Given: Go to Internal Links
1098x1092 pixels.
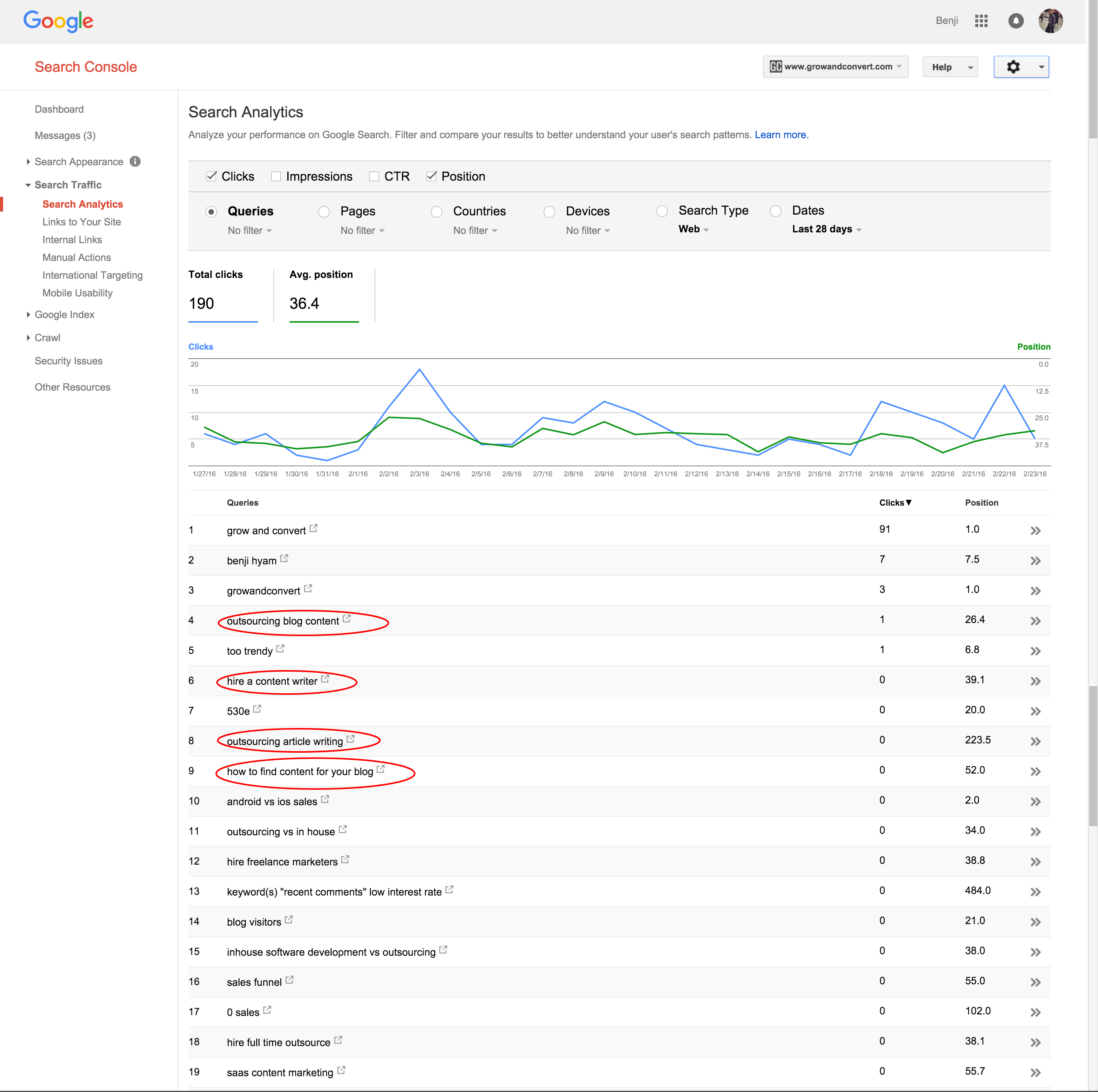Looking at the screenshot, I should point(72,240).
